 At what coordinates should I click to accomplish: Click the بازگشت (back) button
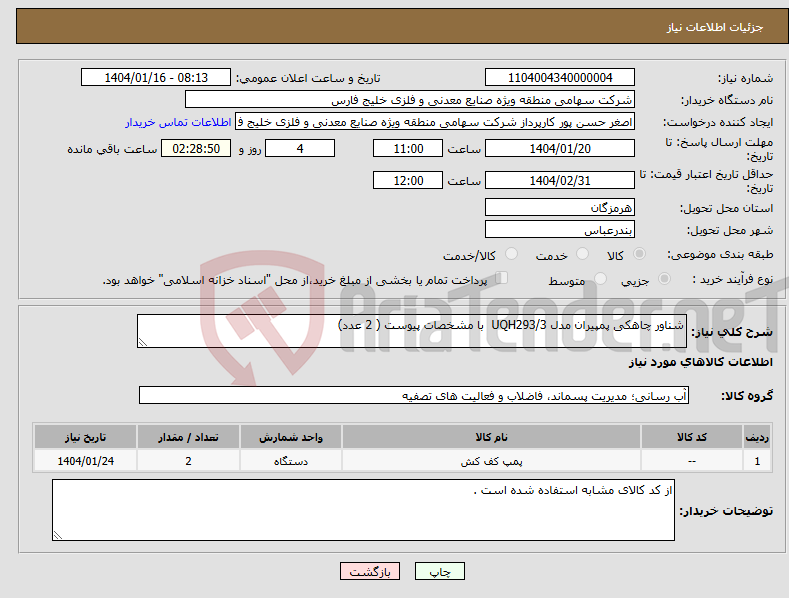[x=370, y=572]
